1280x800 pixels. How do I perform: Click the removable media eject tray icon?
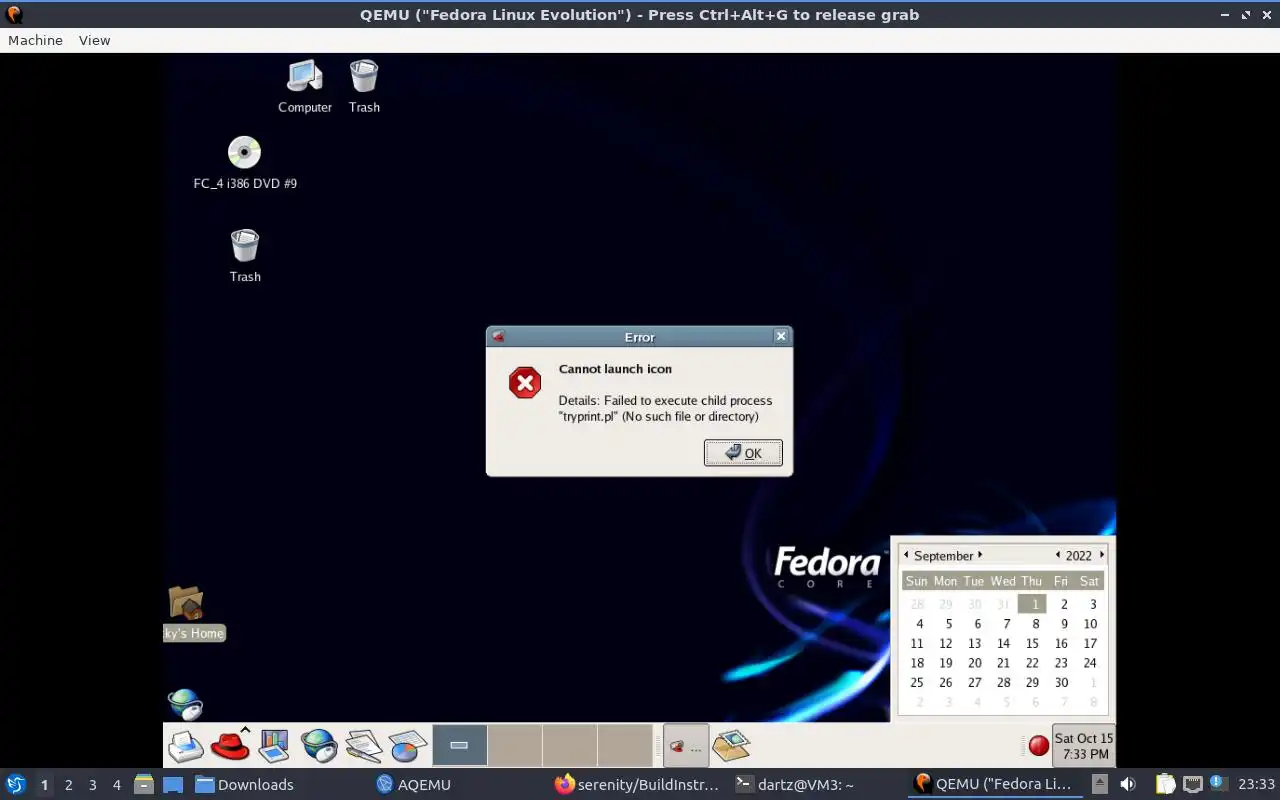click(x=1099, y=784)
